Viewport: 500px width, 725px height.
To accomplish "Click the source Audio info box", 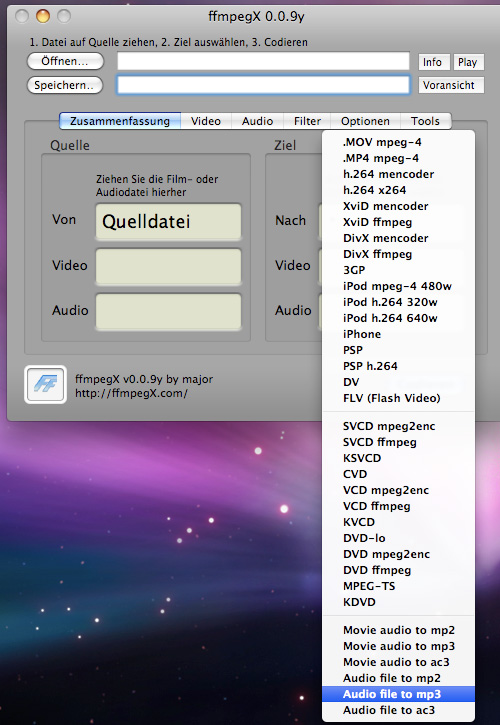I will point(168,311).
